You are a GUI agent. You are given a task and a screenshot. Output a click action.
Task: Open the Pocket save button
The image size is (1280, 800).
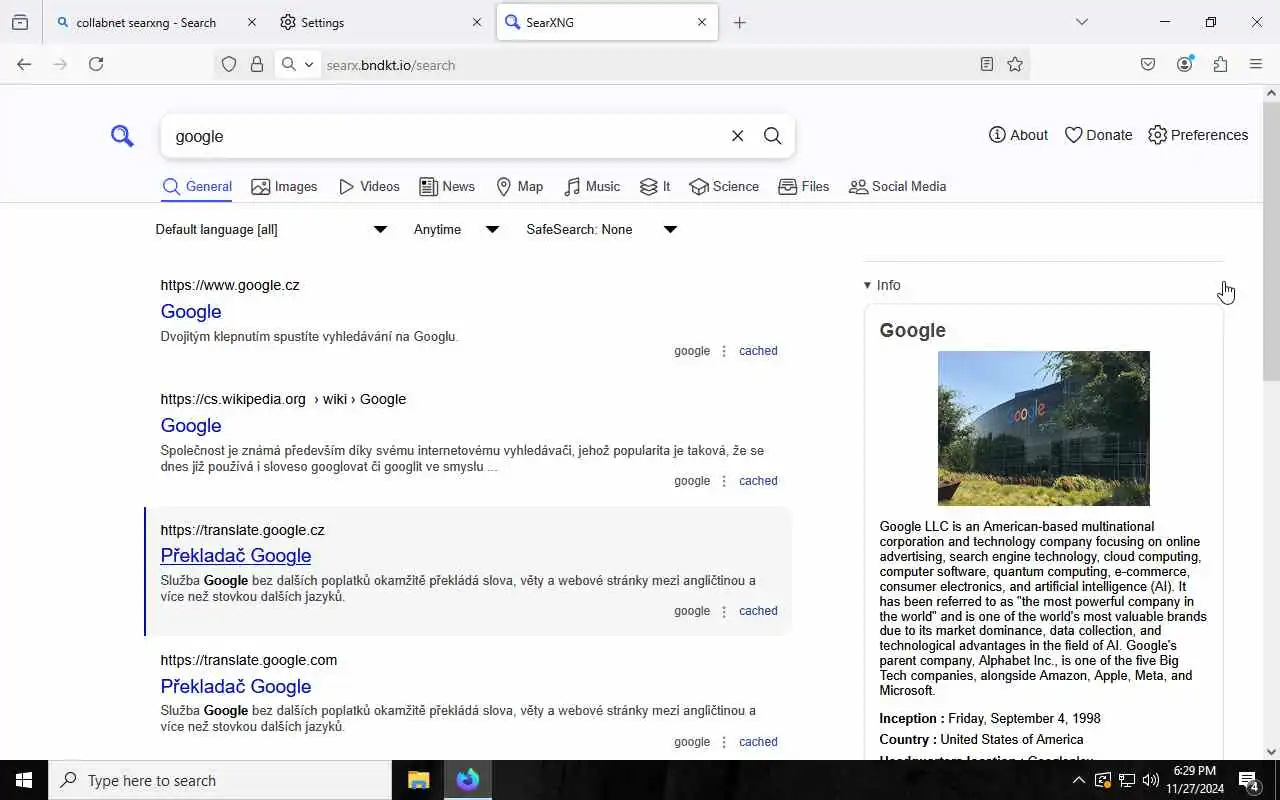point(1148,64)
